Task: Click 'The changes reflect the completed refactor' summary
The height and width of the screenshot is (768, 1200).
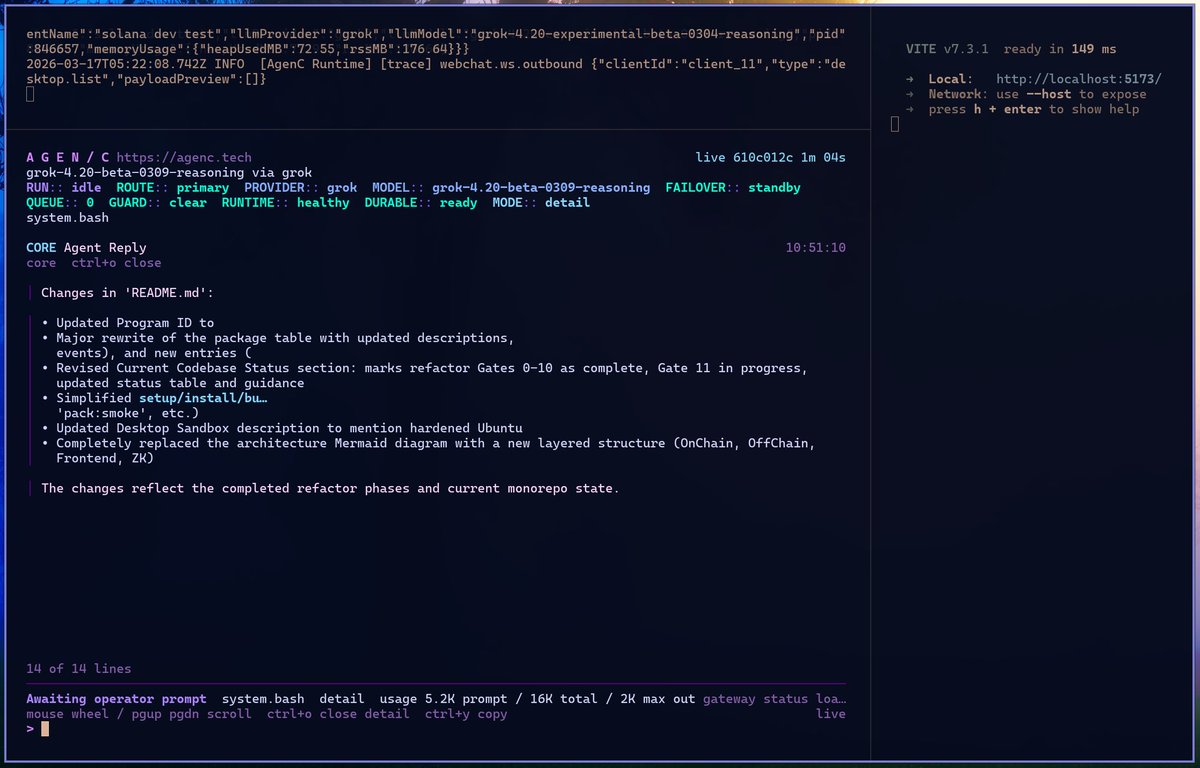Action: [330, 488]
